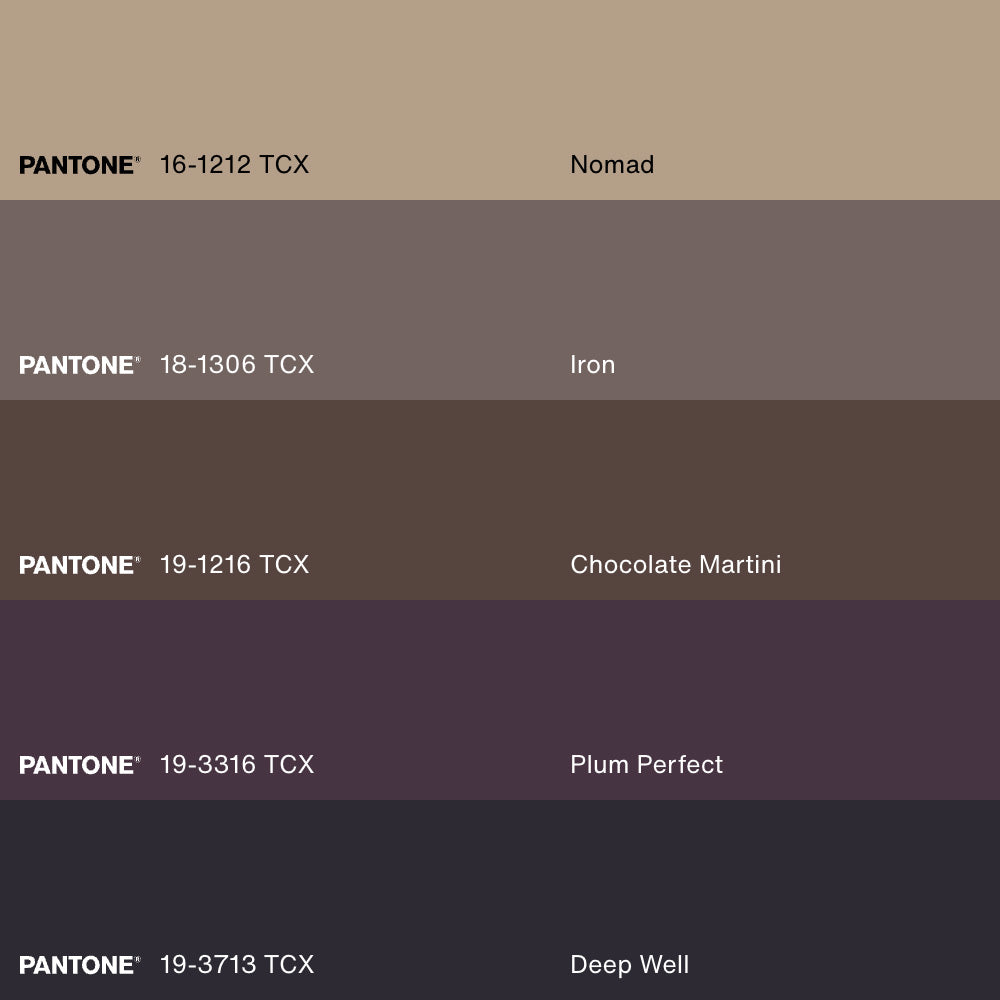Viewport: 1000px width, 1000px height.
Task: Click the "Nomad" color name label
Action: (x=612, y=165)
